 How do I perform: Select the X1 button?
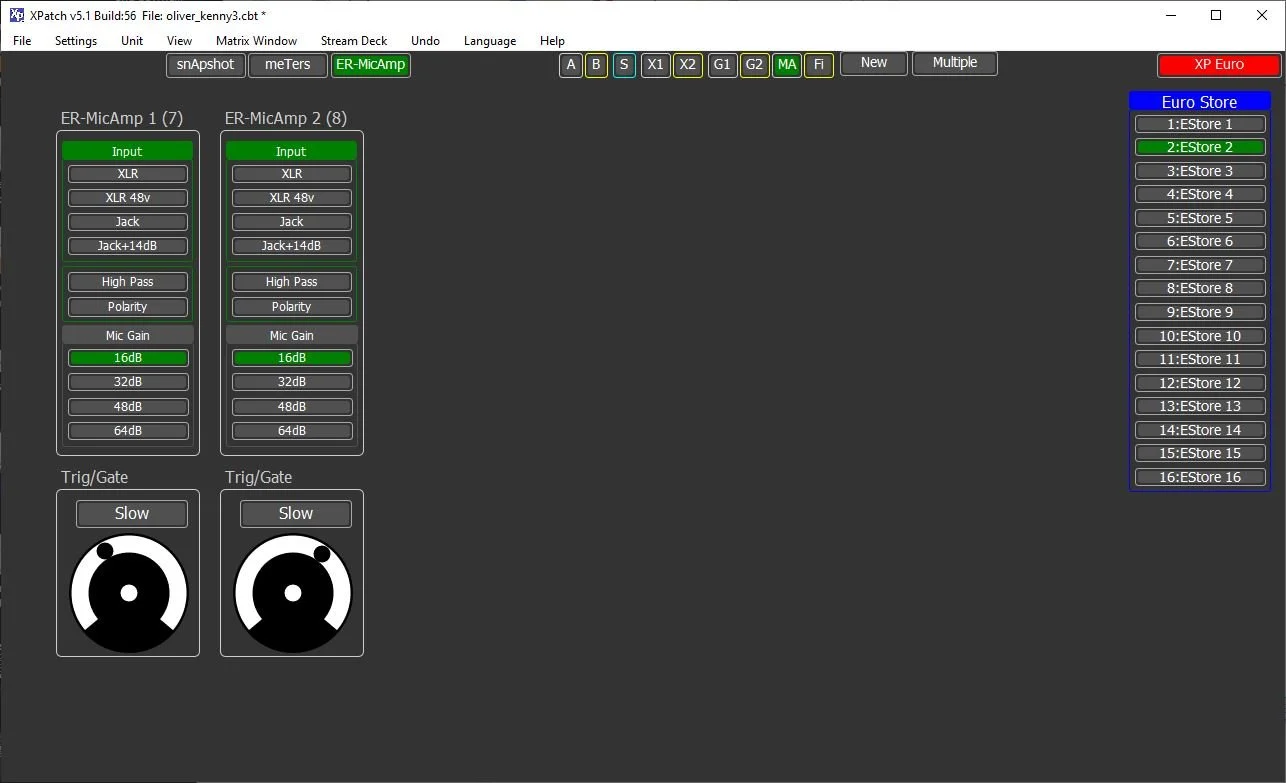(656, 65)
